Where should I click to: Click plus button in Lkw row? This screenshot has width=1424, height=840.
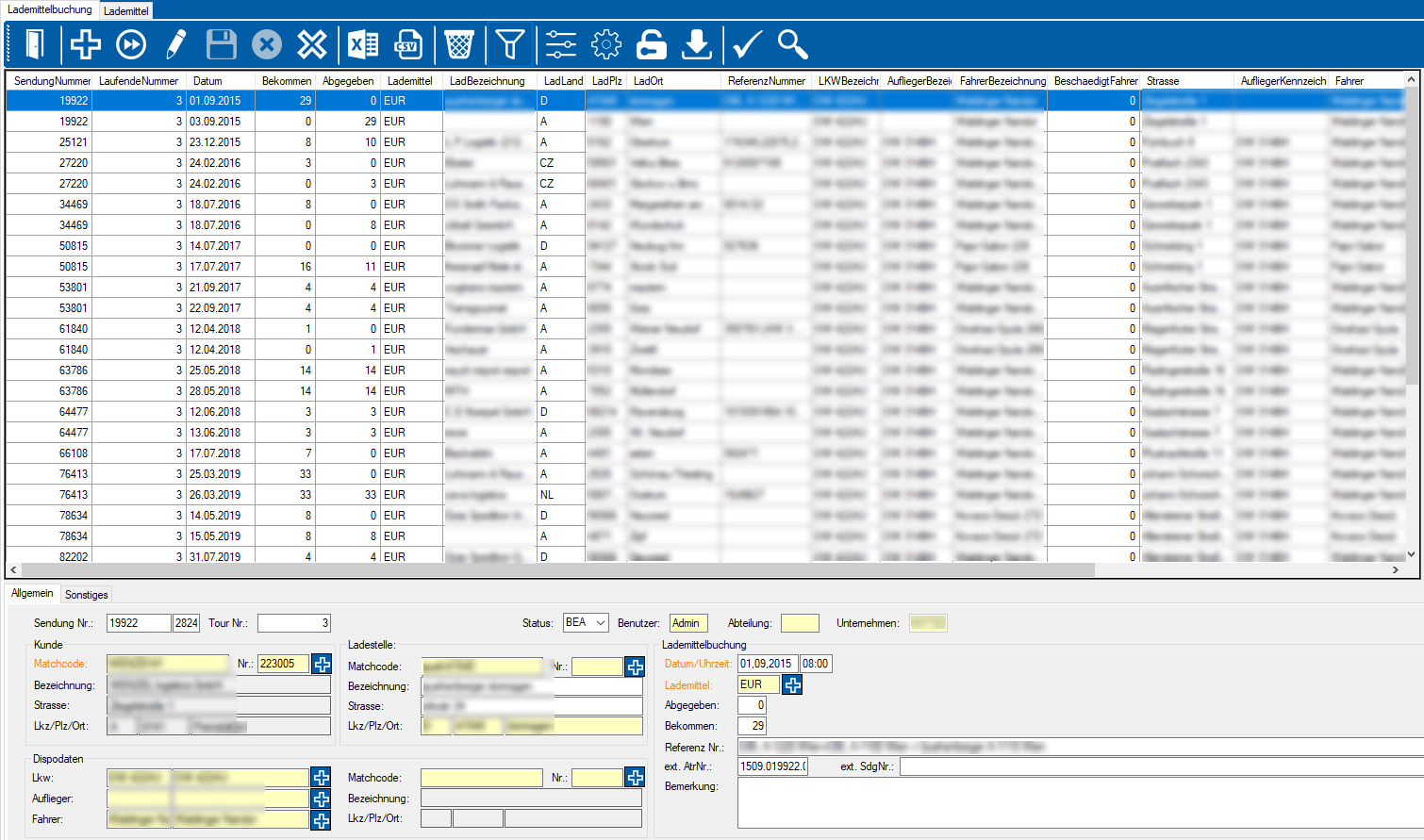click(321, 778)
